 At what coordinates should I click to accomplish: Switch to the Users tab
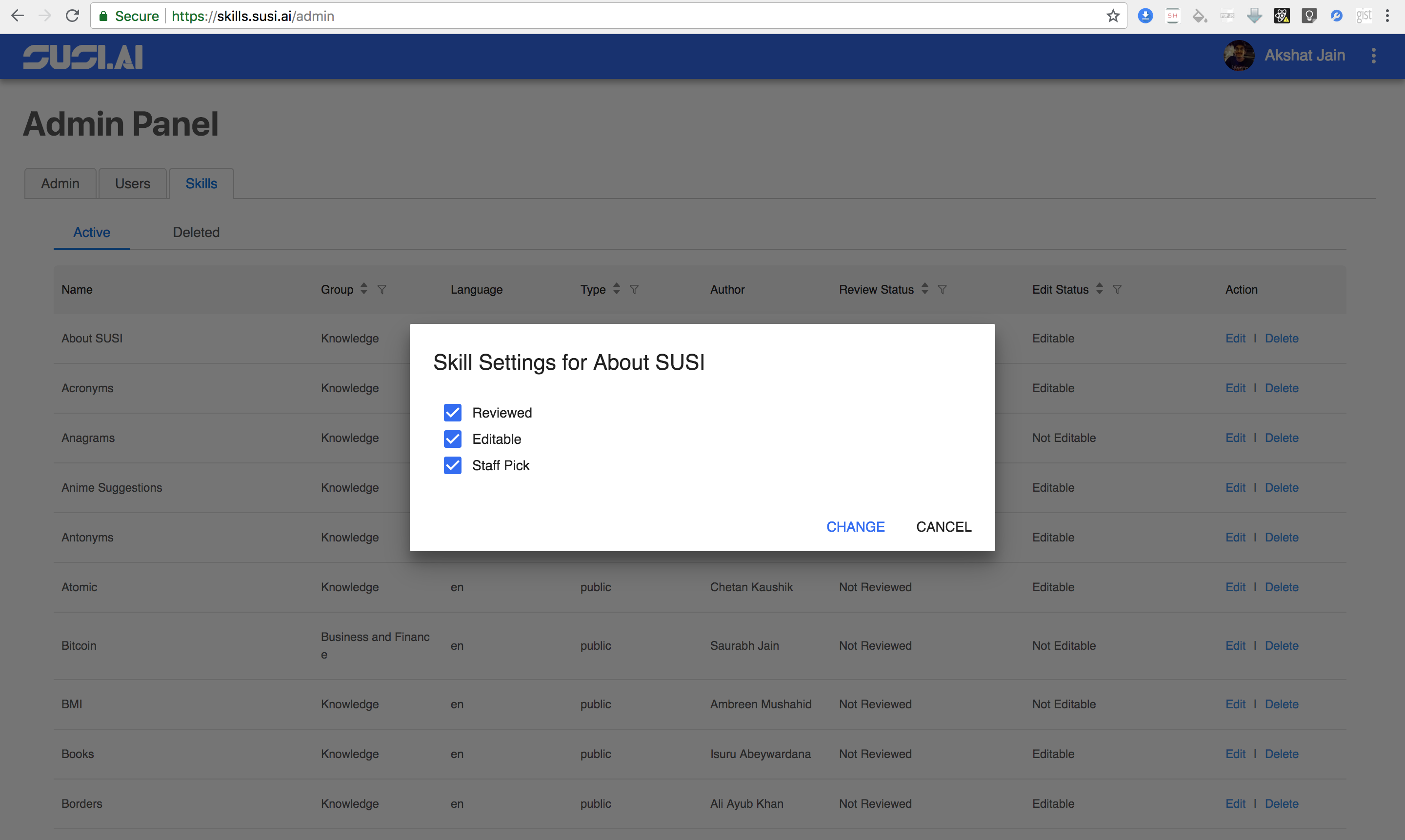pyautogui.click(x=133, y=183)
